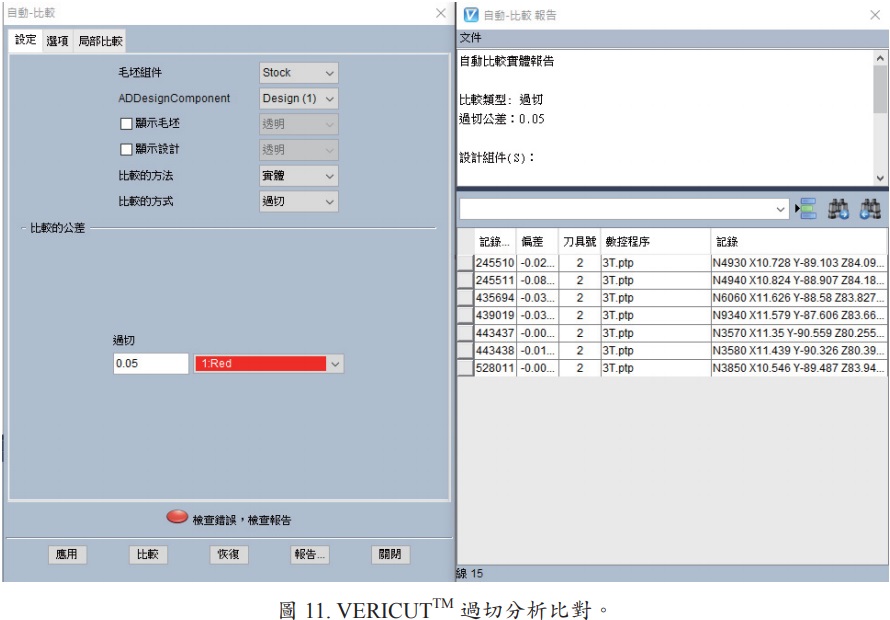Open disabled 透明 dropdown beside 顯示設計

(299, 150)
